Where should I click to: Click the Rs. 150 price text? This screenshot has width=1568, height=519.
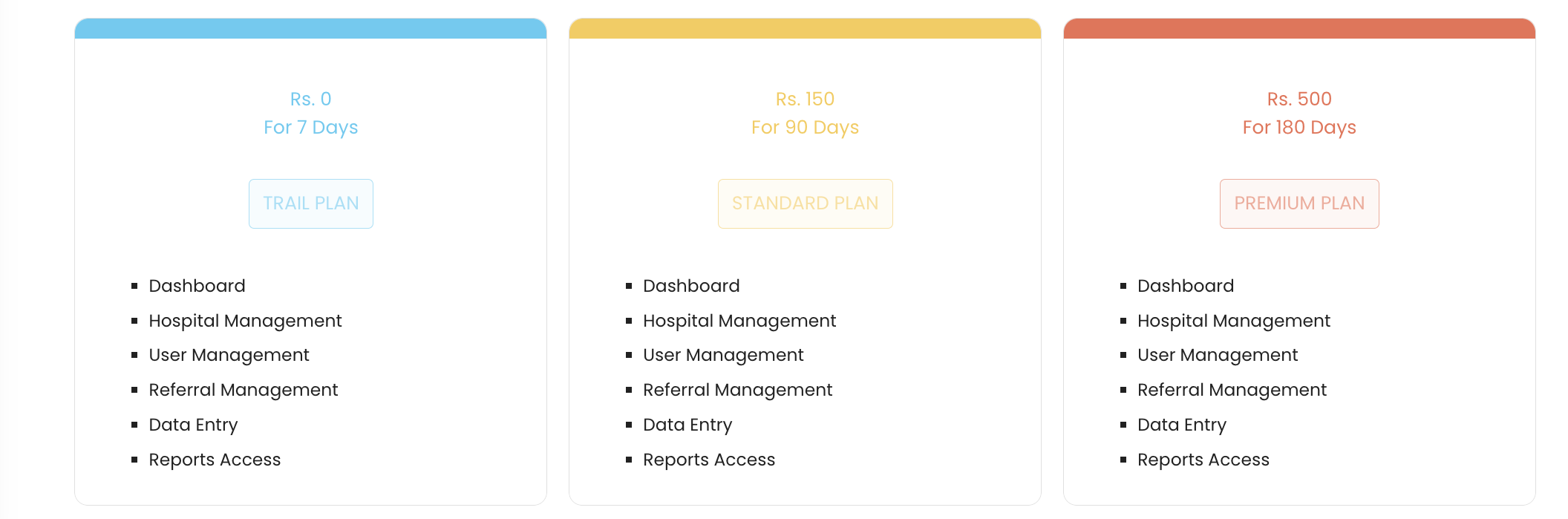pyautogui.click(x=806, y=99)
